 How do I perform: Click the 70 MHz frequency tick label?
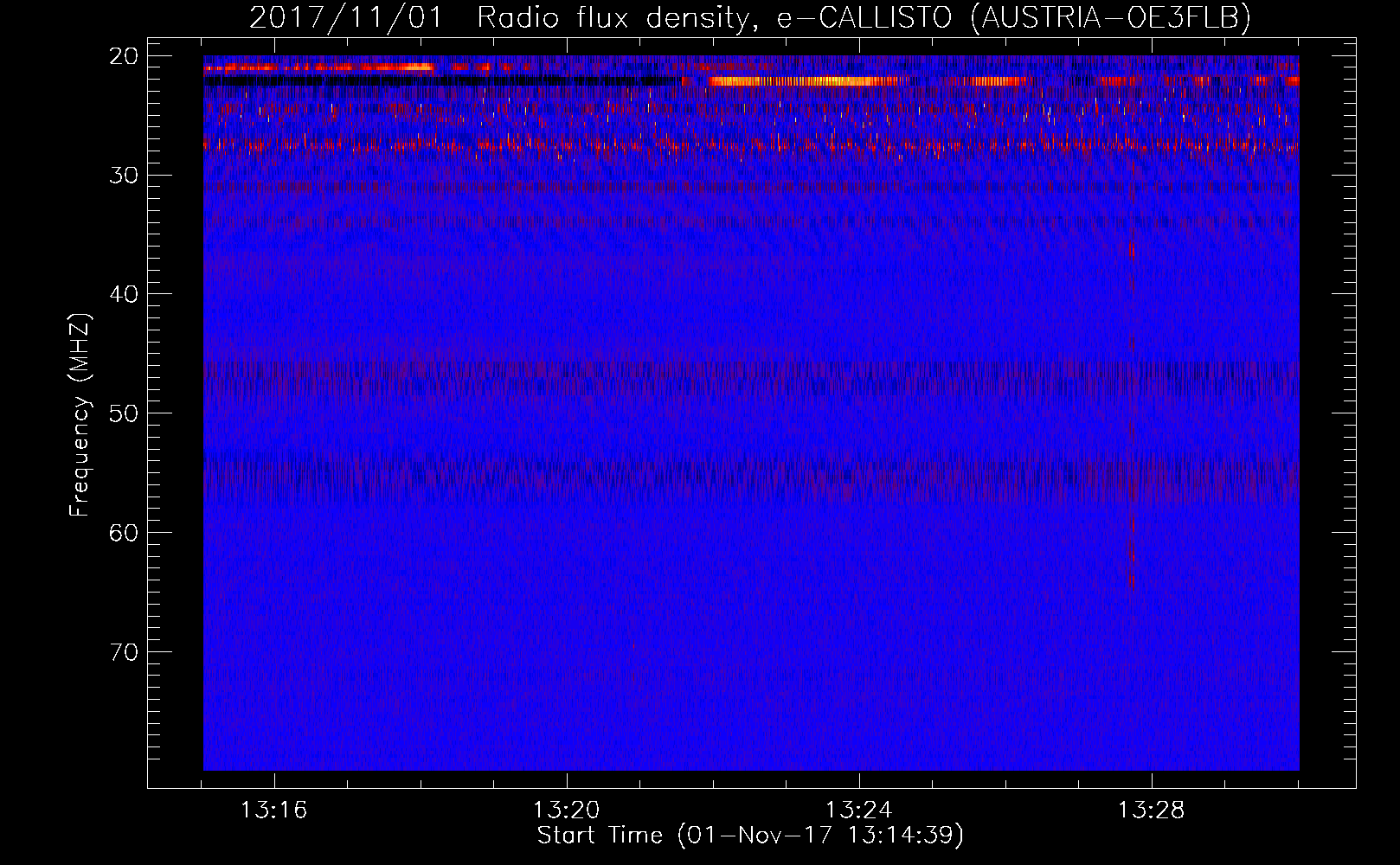pos(125,651)
